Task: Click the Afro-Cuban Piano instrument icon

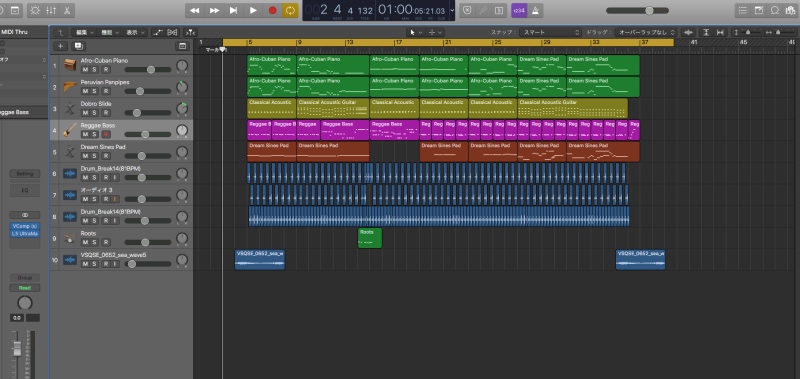Action: click(70, 65)
